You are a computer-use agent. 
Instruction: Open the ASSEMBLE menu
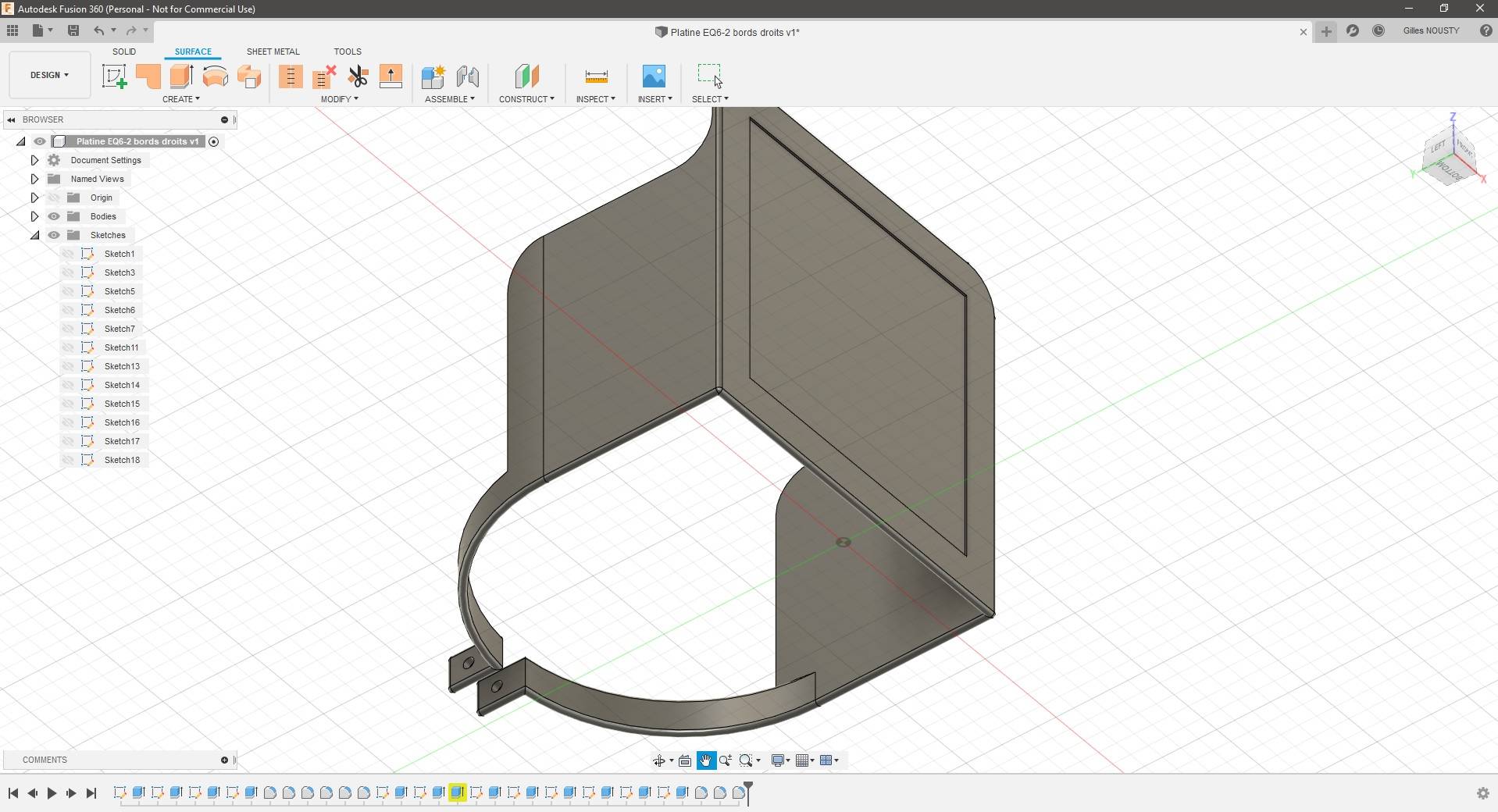[450, 99]
